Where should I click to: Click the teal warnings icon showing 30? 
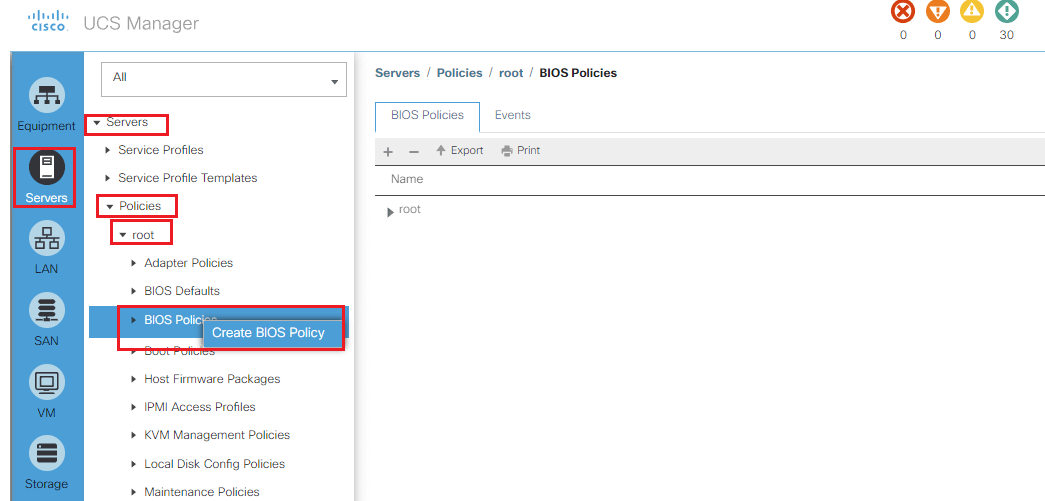(1007, 12)
